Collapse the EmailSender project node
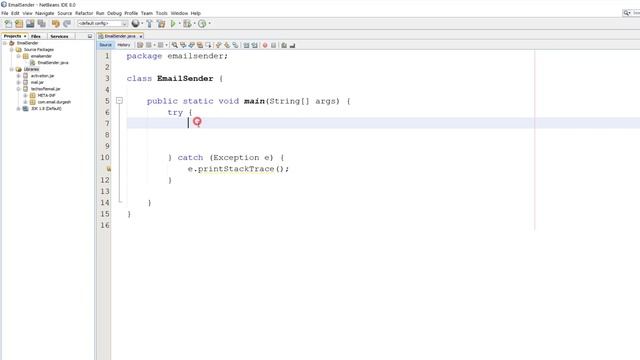Screen dimensions: 640x360 5,43
